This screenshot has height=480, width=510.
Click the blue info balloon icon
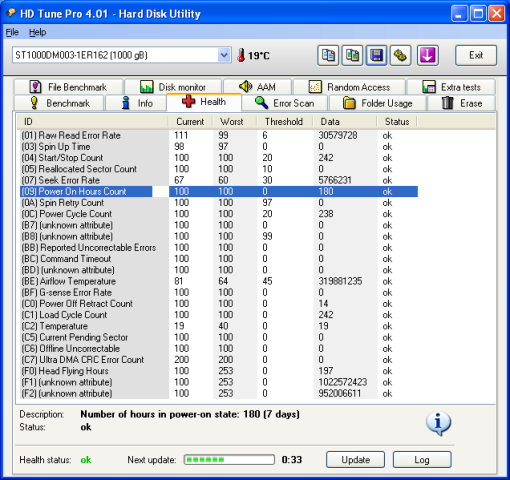(438, 423)
